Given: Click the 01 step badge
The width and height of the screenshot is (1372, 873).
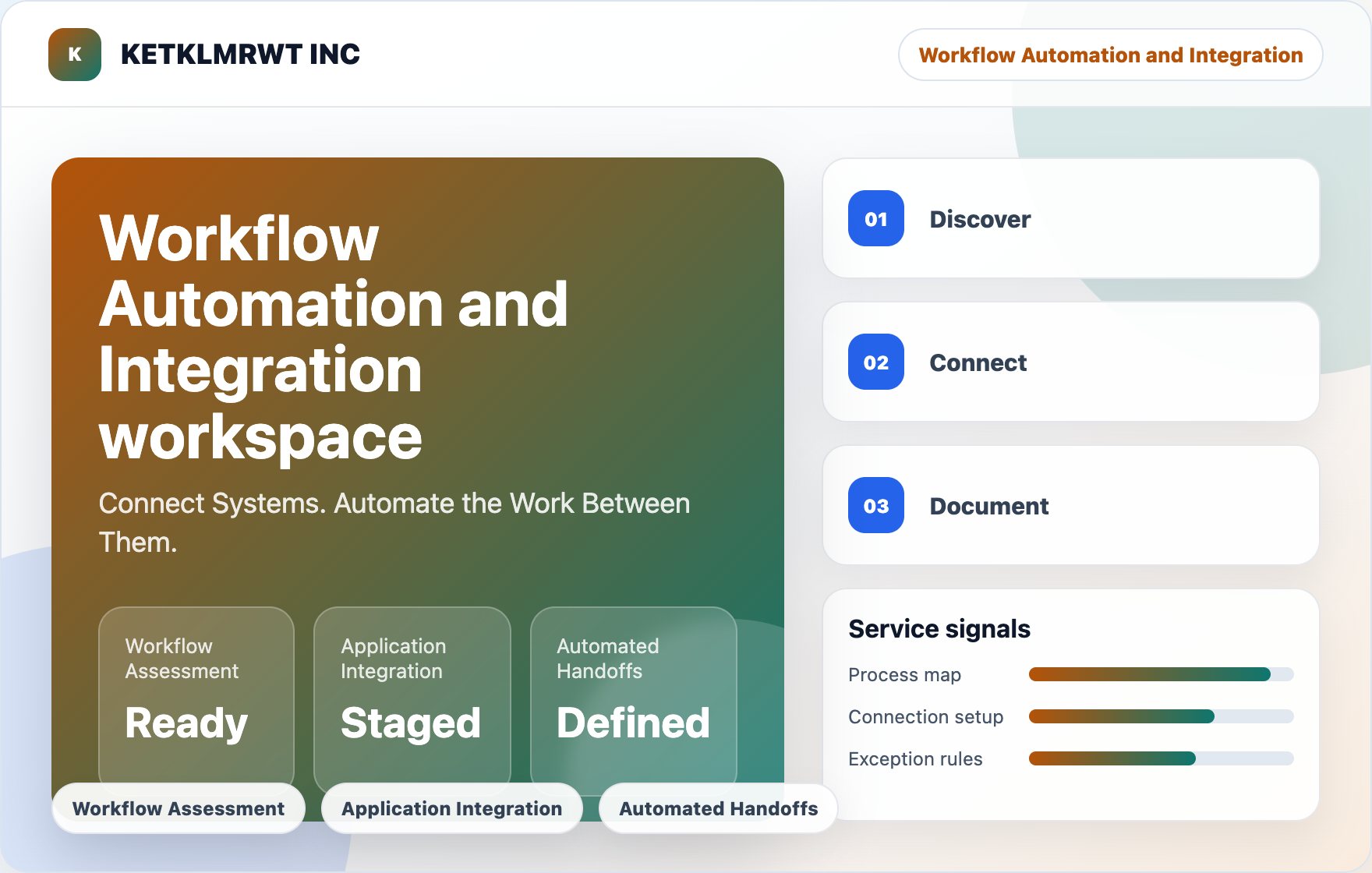Looking at the screenshot, I should 876,218.
